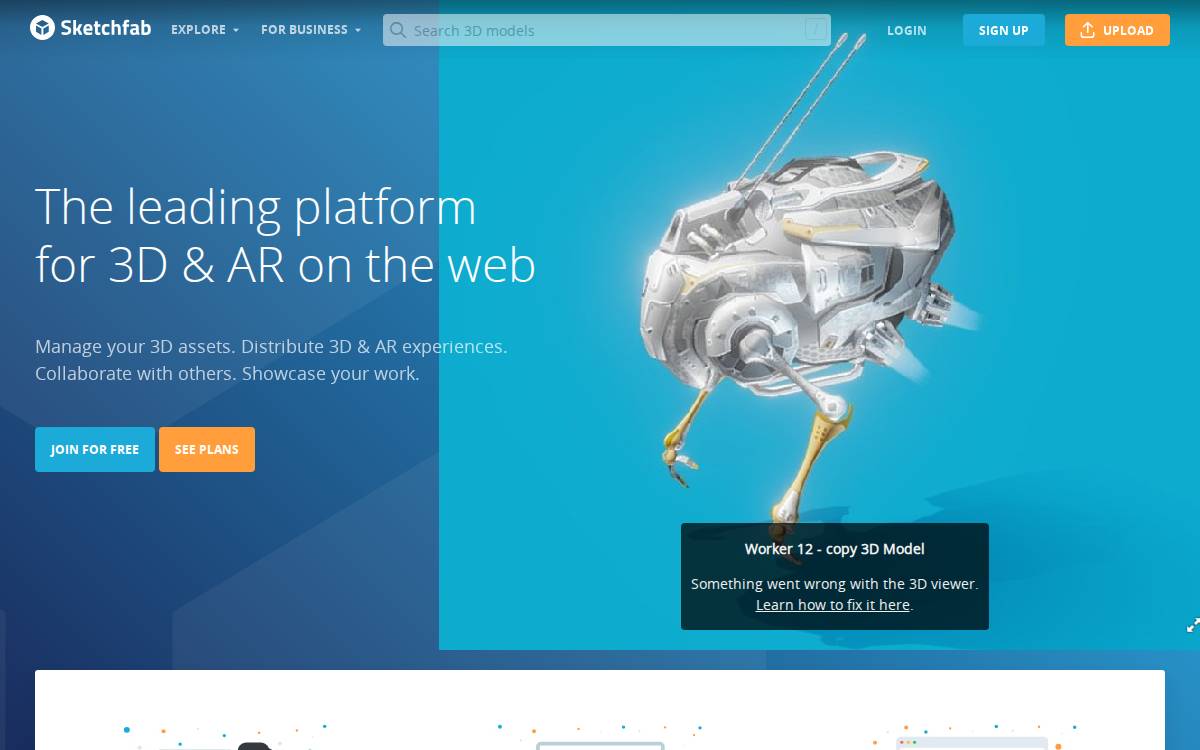Click the Search 3D models field
The width and height of the screenshot is (1200, 750).
[607, 30]
